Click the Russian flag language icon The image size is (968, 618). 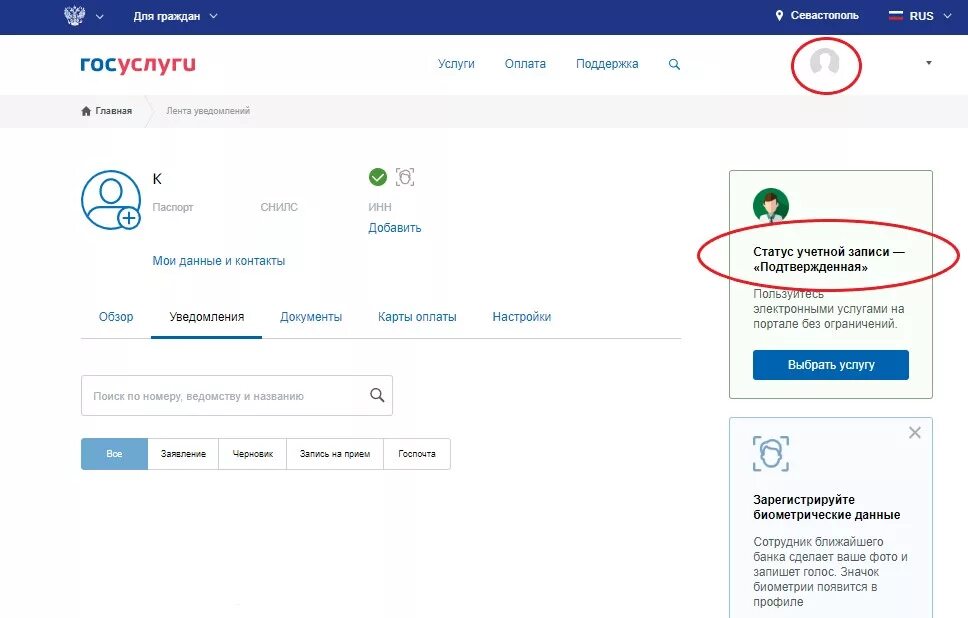(x=895, y=16)
